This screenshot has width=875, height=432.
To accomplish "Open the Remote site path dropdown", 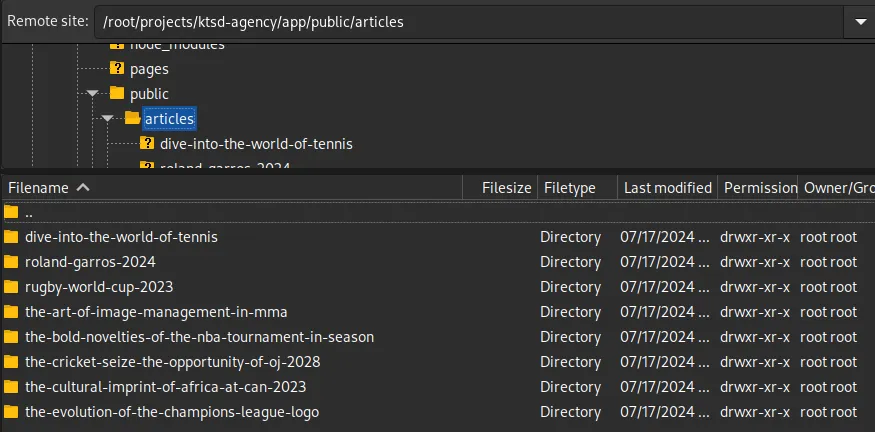I will click(x=858, y=21).
